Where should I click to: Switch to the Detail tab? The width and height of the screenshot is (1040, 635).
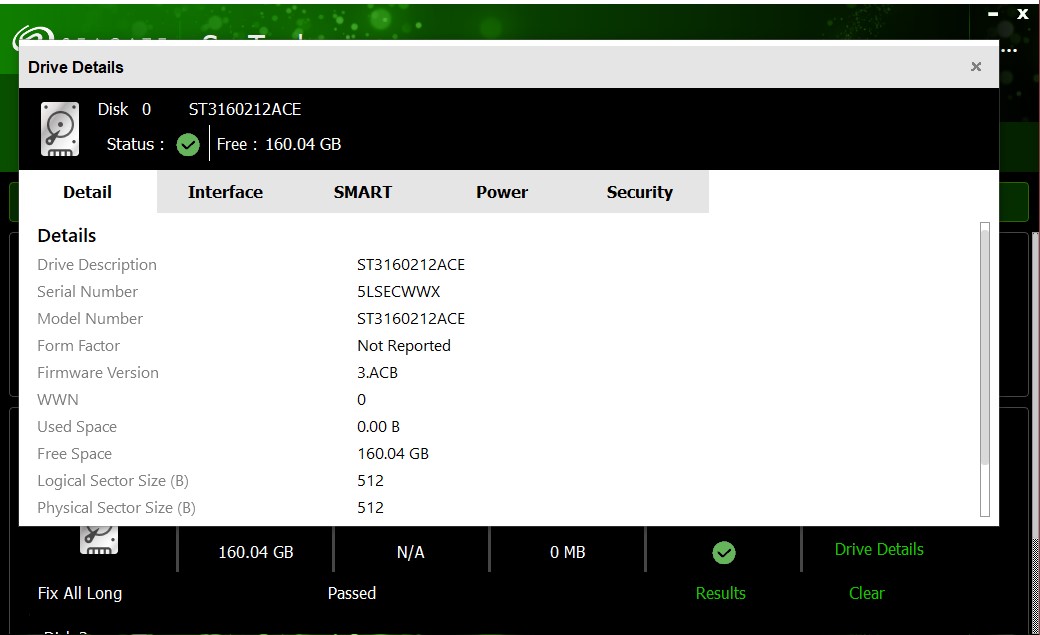87,192
